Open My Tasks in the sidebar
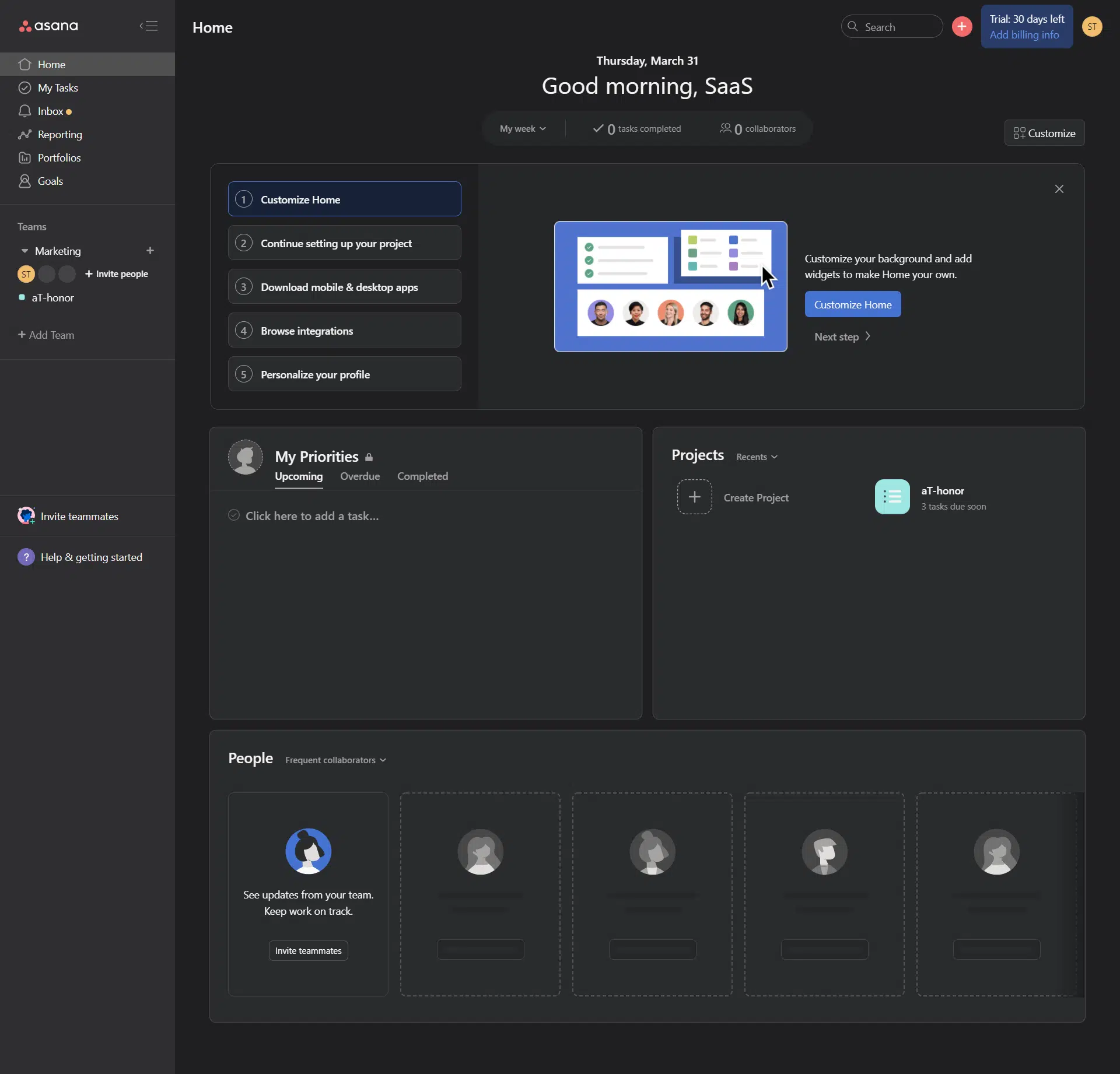 87,87
